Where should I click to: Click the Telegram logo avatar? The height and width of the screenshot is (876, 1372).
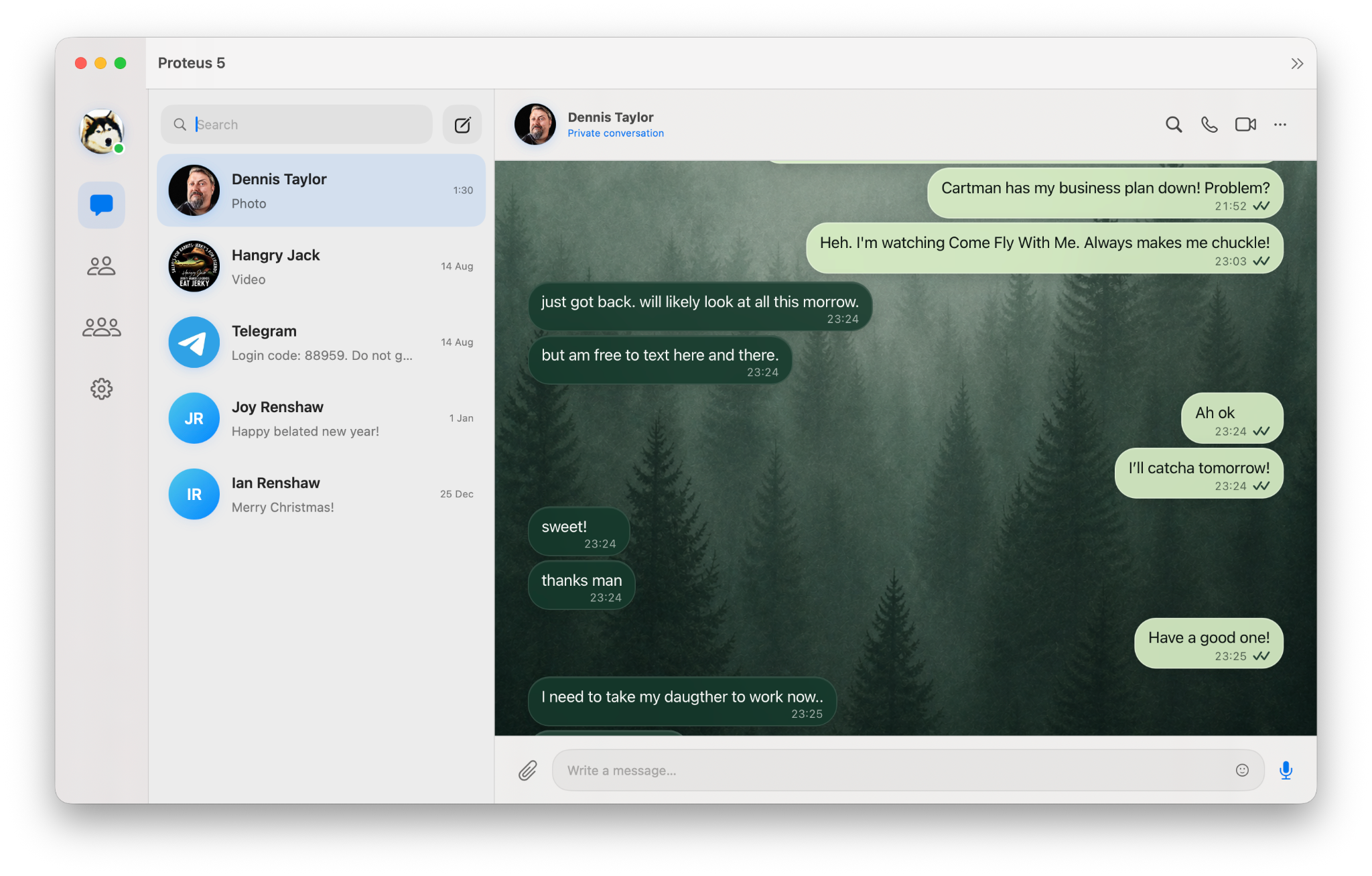[194, 342]
